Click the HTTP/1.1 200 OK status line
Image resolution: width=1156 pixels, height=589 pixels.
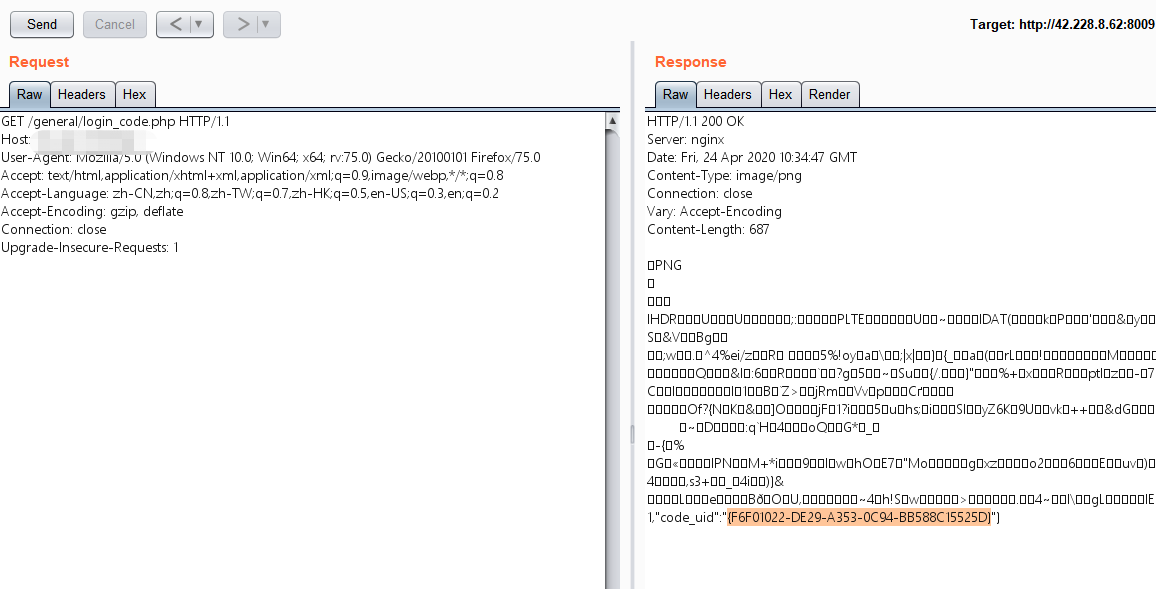(x=696, y=122)
